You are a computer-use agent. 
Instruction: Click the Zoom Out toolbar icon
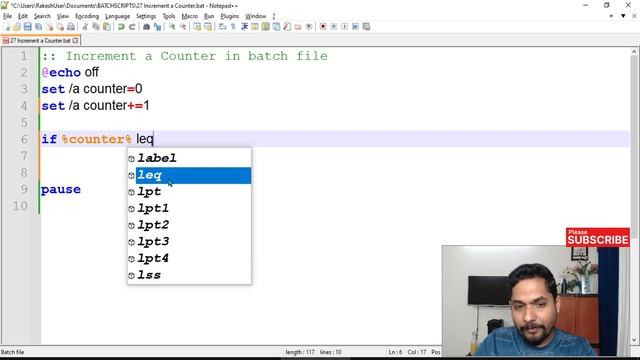(183, 27)
